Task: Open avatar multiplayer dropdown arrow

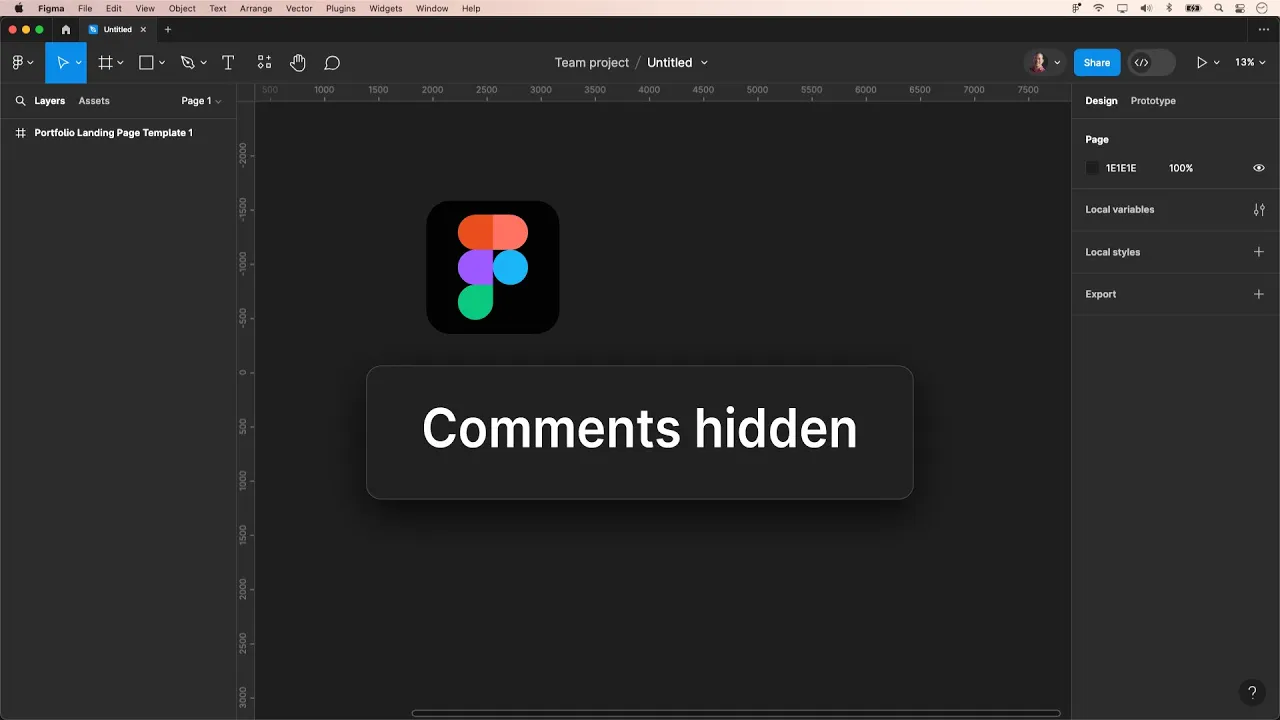Action: [x=1058, y=63]
